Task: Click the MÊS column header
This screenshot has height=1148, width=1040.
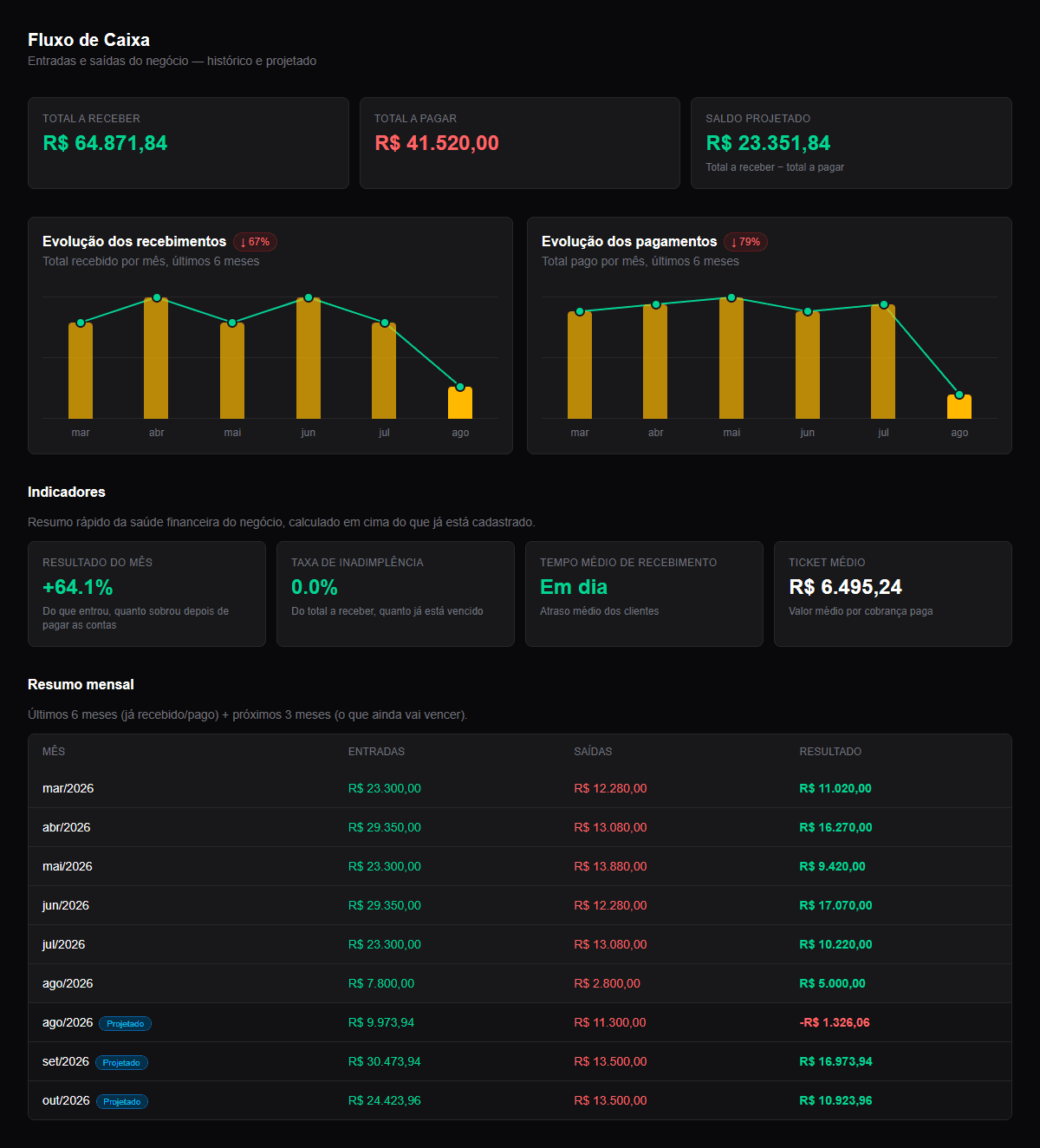Action: click(54, 752)
